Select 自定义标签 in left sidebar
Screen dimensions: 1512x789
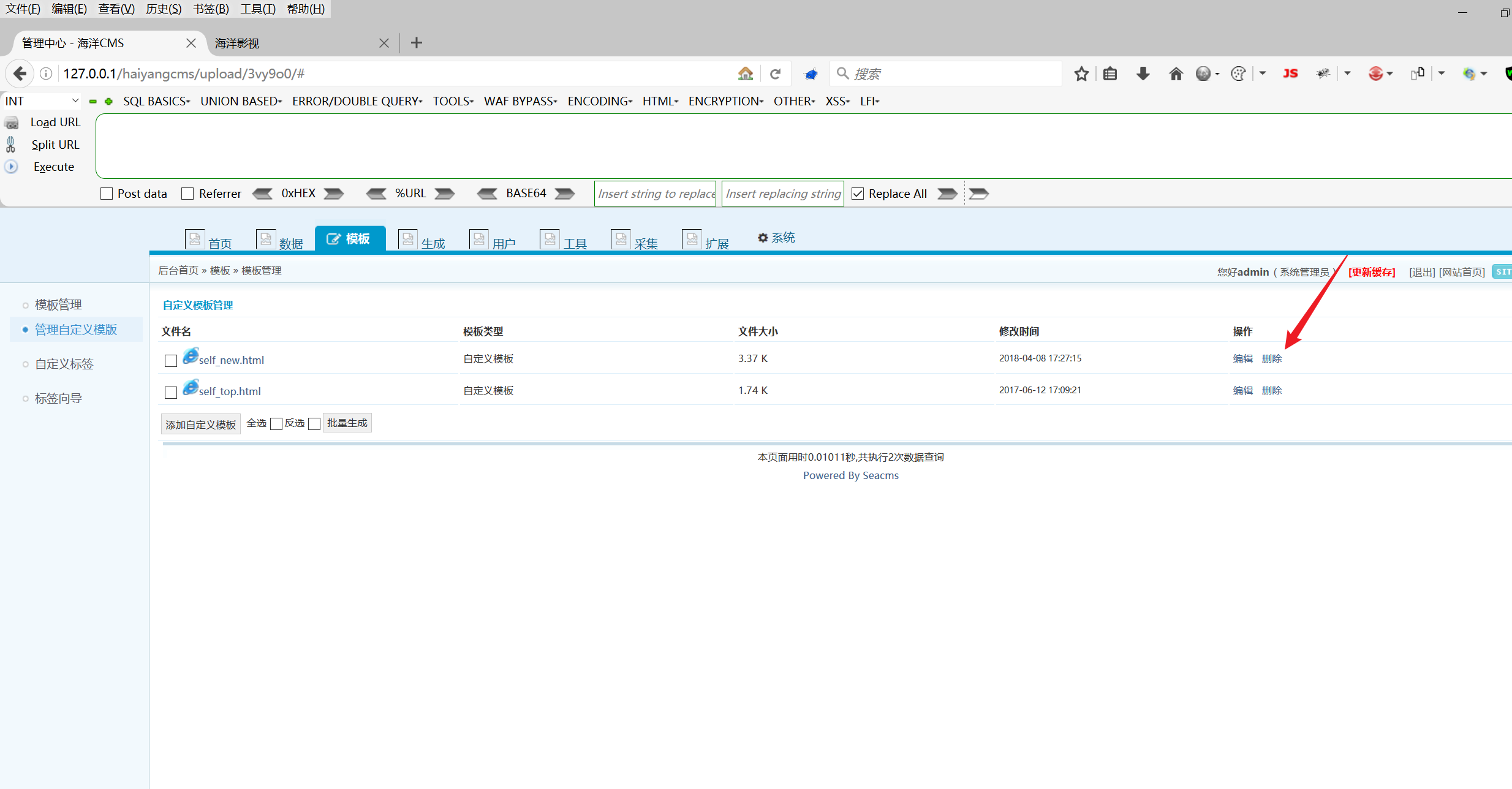coord(64,364)
